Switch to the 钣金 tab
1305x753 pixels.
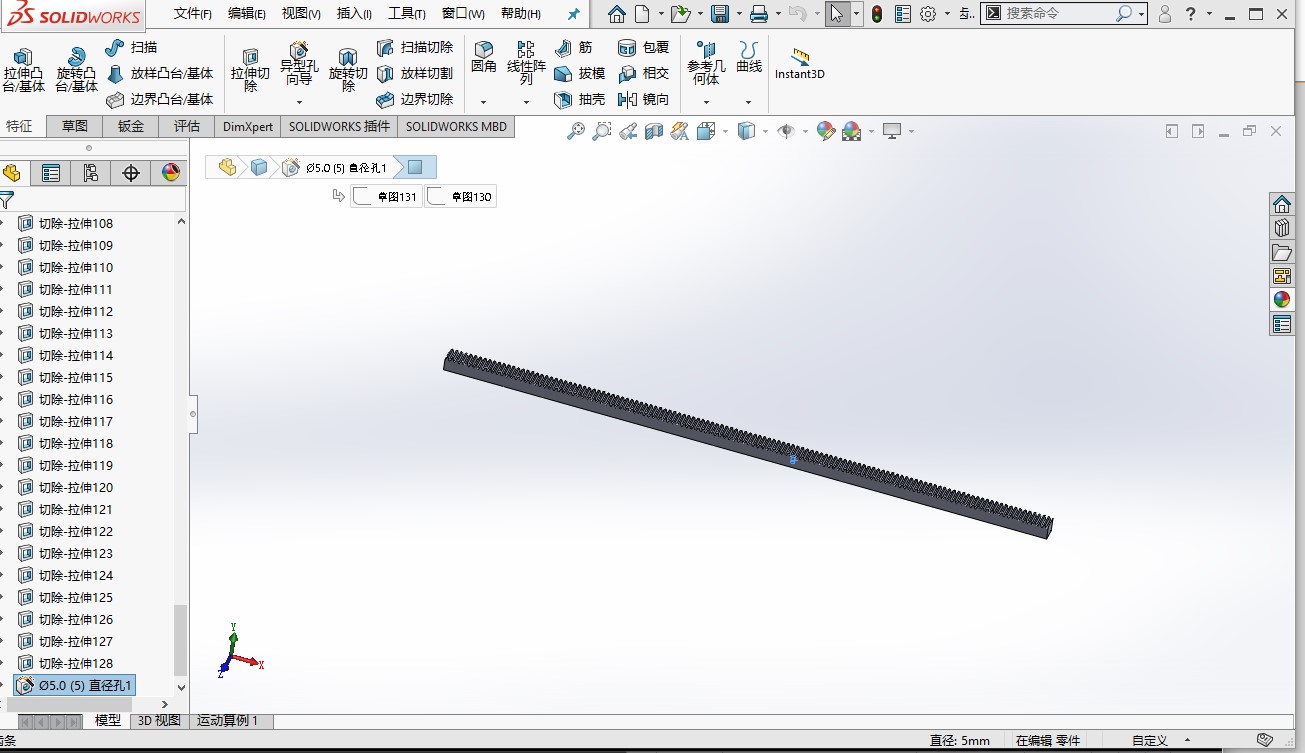[x=130, y=126]
